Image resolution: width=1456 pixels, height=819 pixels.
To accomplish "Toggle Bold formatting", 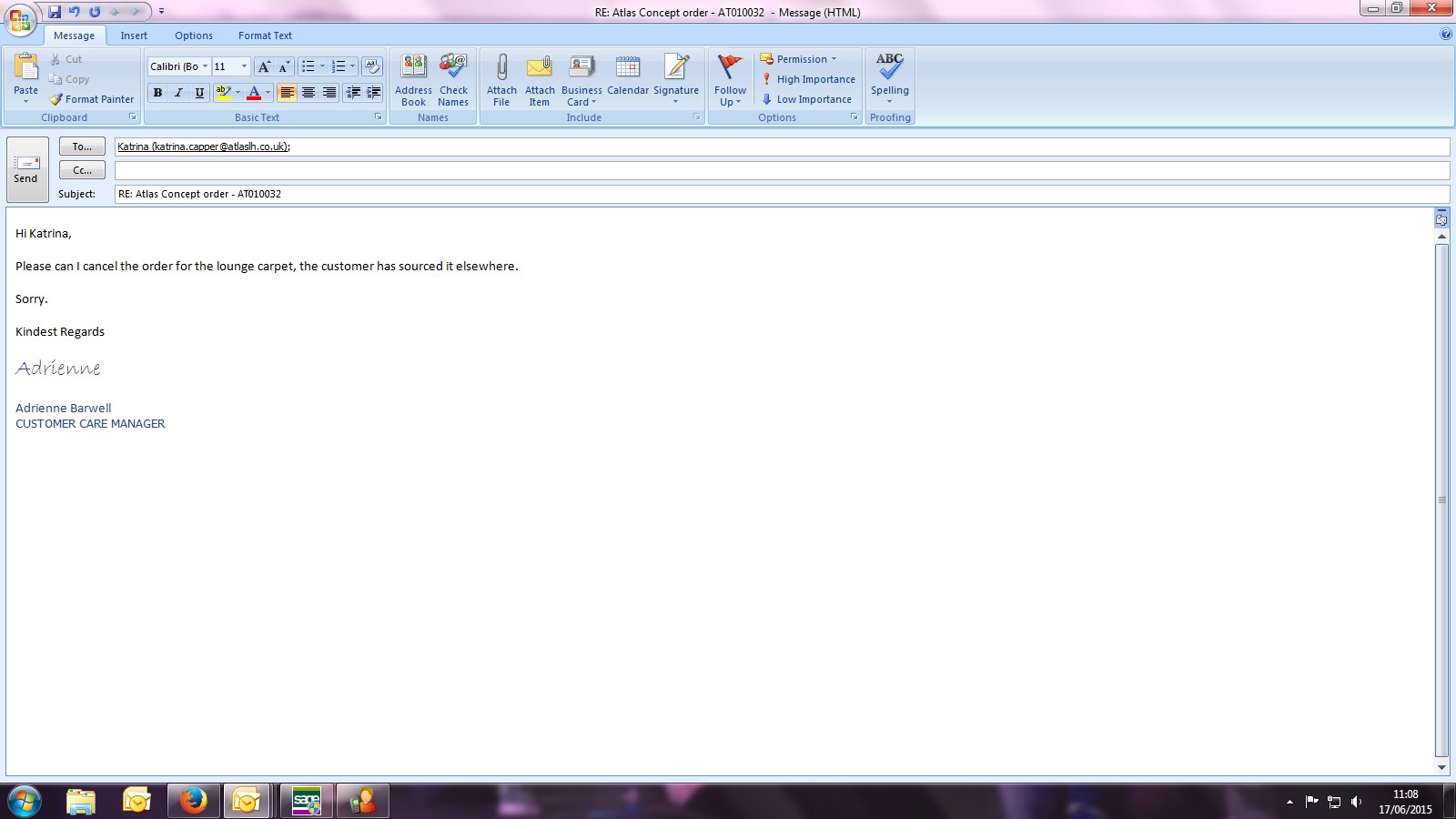I will pyautogui.click(x=157, y=93).
